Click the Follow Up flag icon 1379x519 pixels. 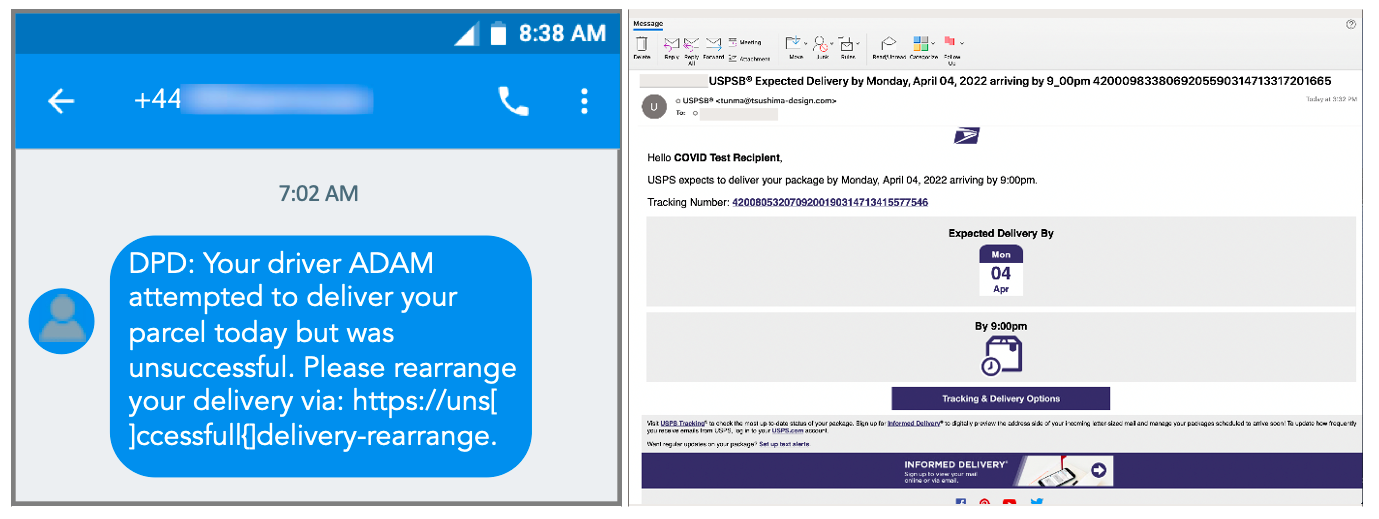pos(950,41)
